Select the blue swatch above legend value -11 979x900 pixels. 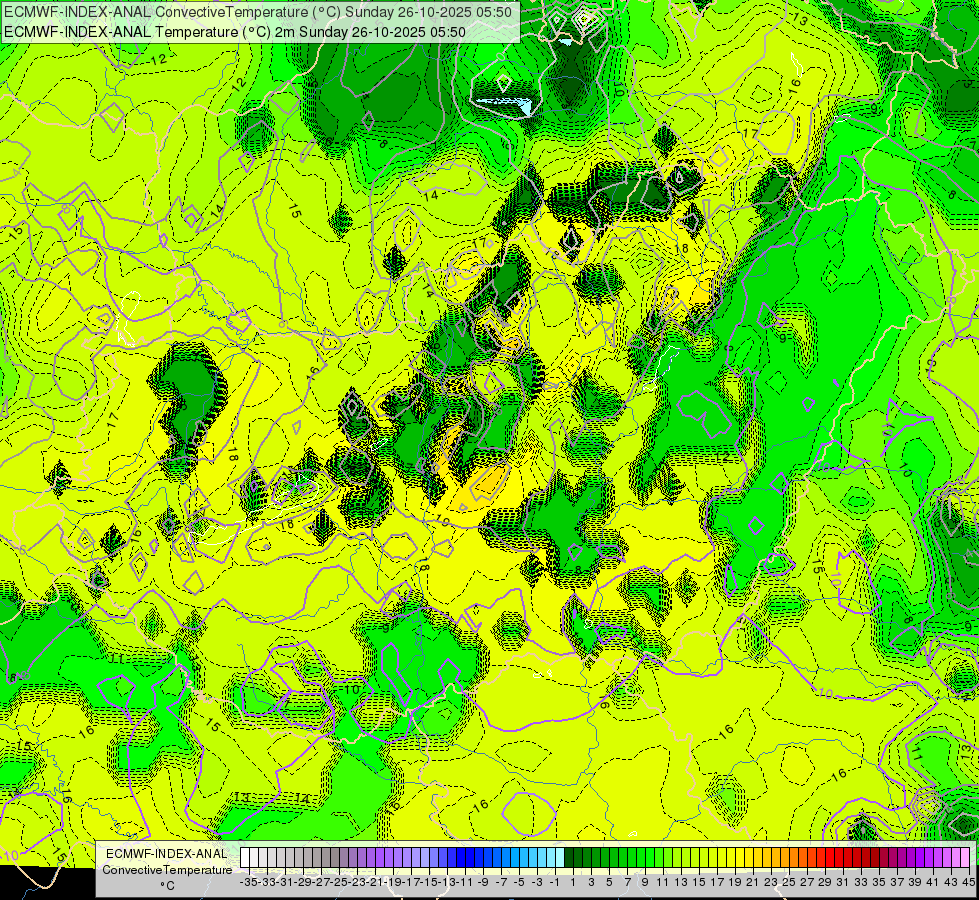coord(461,858)
